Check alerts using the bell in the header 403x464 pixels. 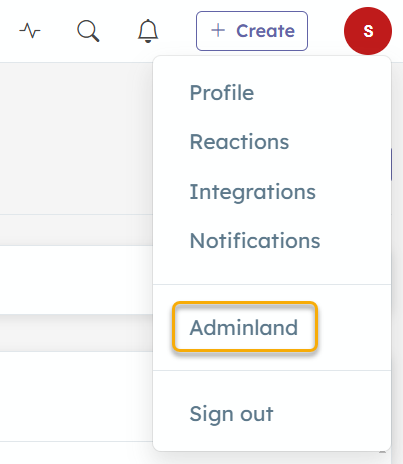tap(148, 31)
